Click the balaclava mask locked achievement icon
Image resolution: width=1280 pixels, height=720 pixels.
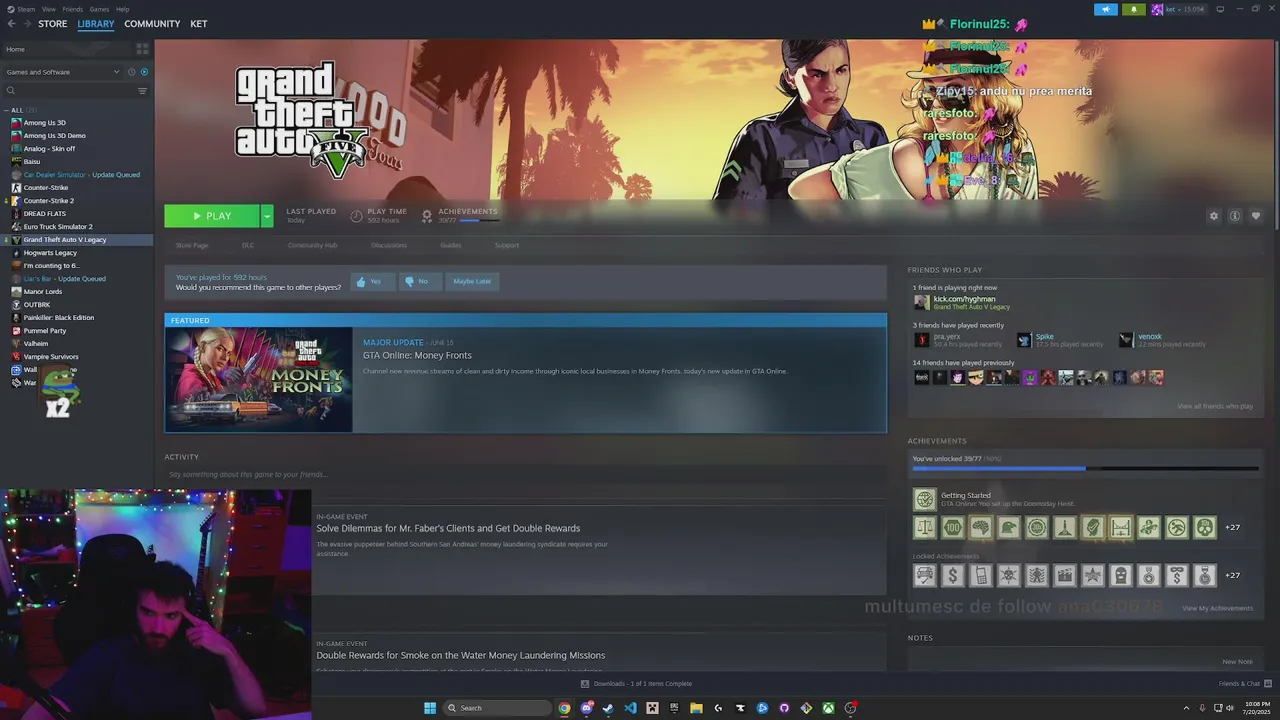1121,575
